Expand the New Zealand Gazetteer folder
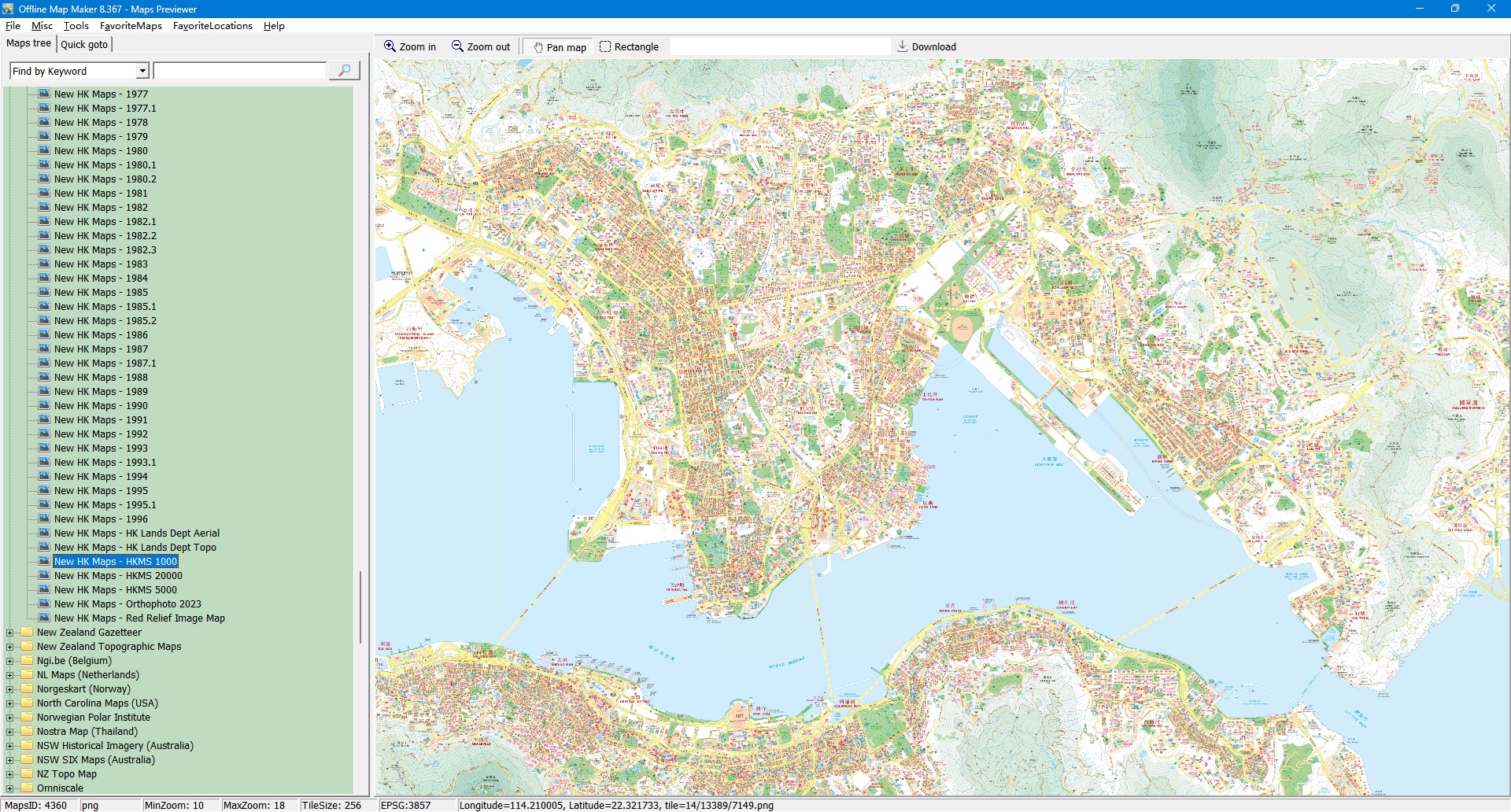This screenshot has width=1511, height=812. (x=10, y=633)
